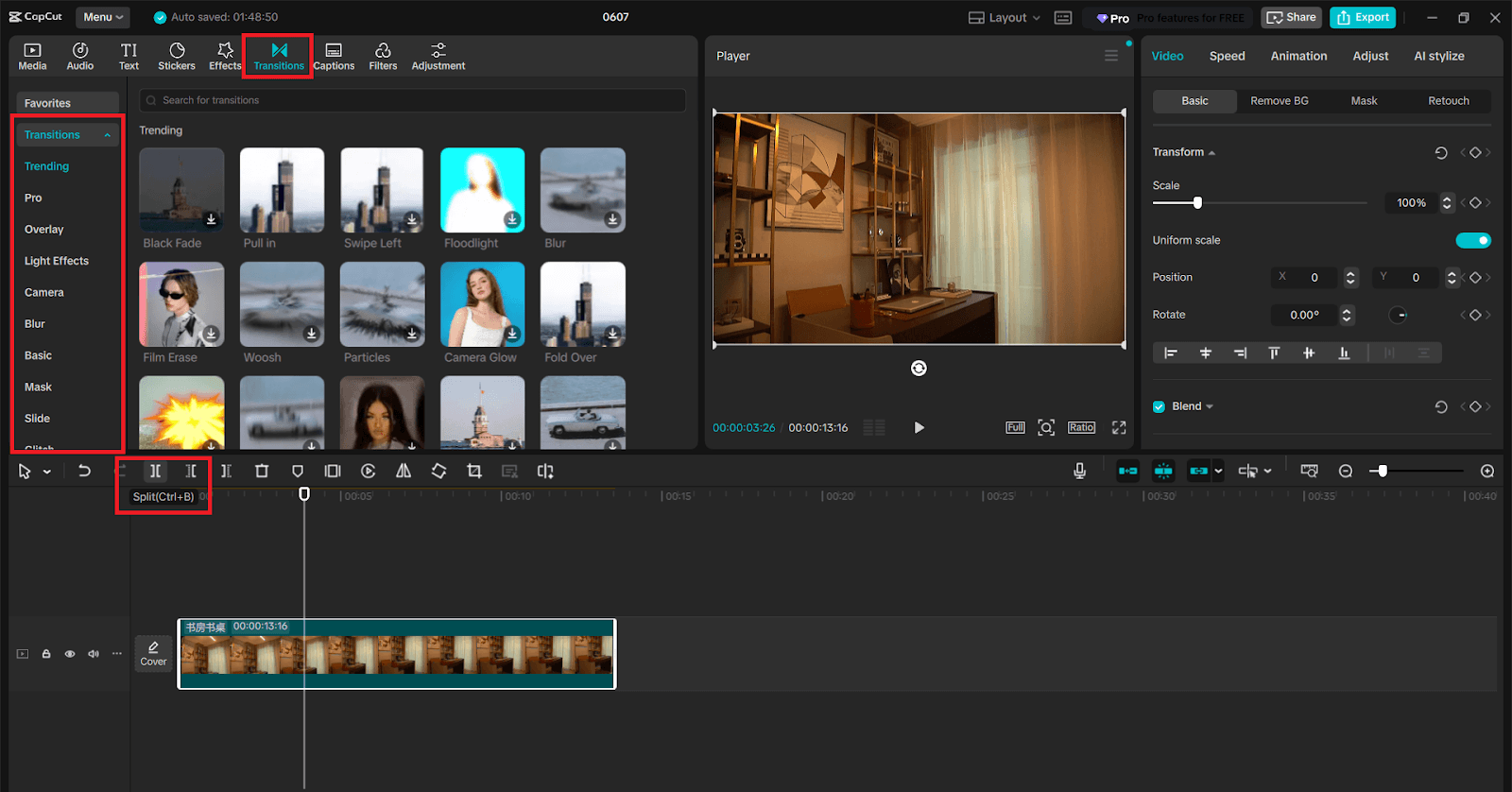Open the Filters panel
The width and height of the screenshot is (1512, 792).
383,57
